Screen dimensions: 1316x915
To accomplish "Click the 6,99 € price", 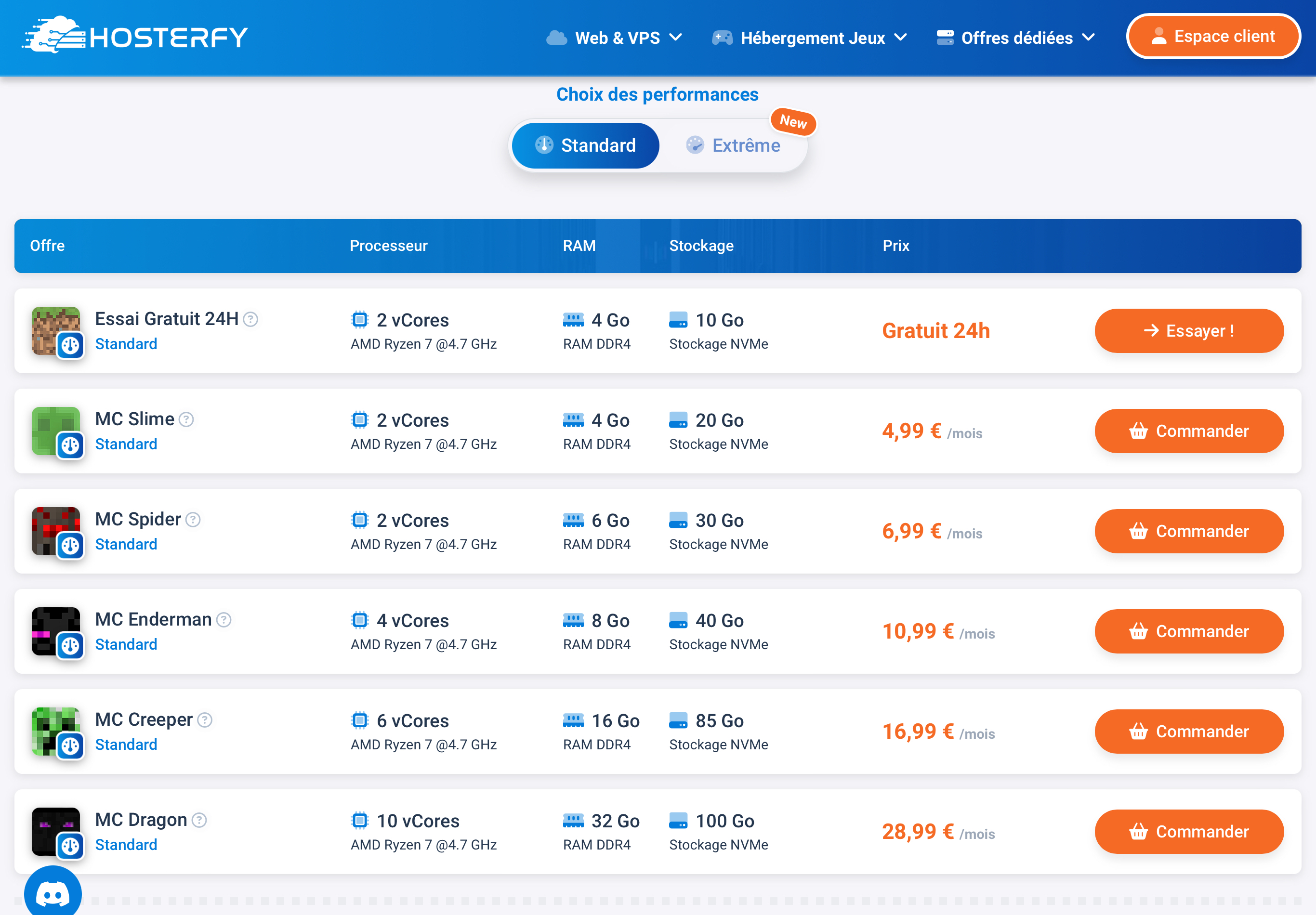I will pos(912,531).
